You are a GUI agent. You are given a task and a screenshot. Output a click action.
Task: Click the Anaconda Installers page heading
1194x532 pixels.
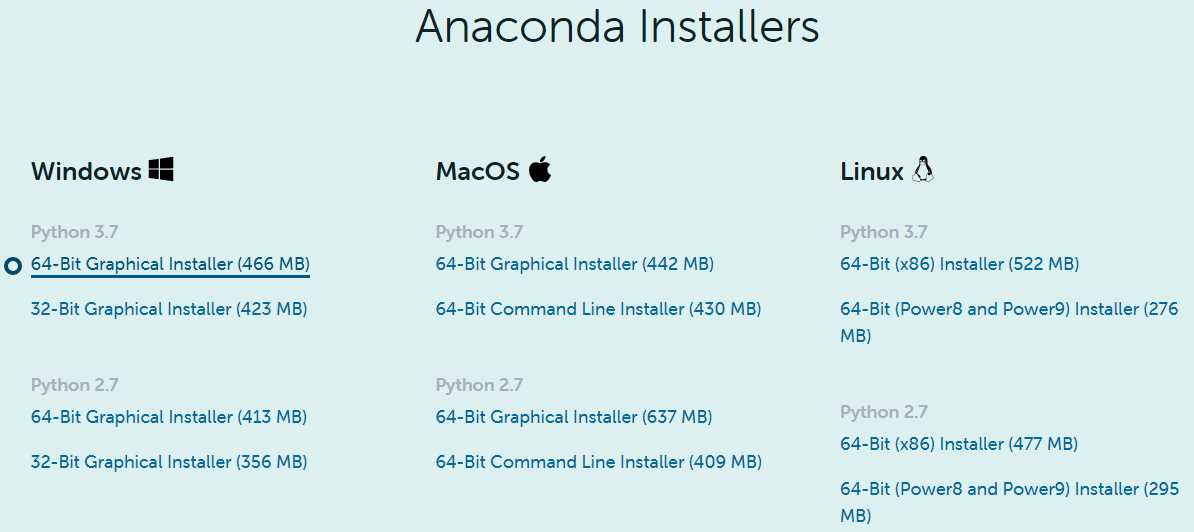[617, 27]
